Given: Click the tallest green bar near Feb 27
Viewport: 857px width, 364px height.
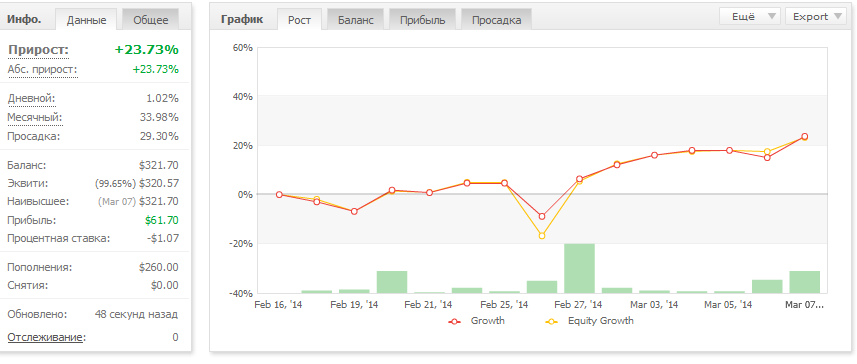Looking at the screenshot, I should [579, 268].
